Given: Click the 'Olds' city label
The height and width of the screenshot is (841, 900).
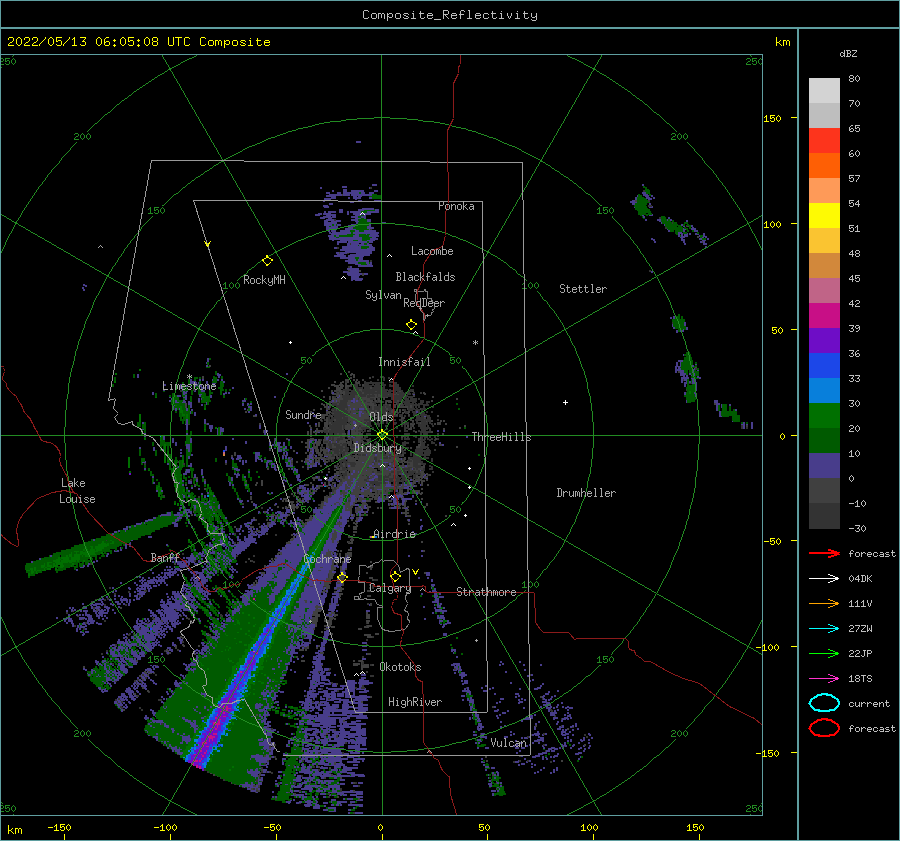Looking at the screenshot, I should click(x=381, y=417).
